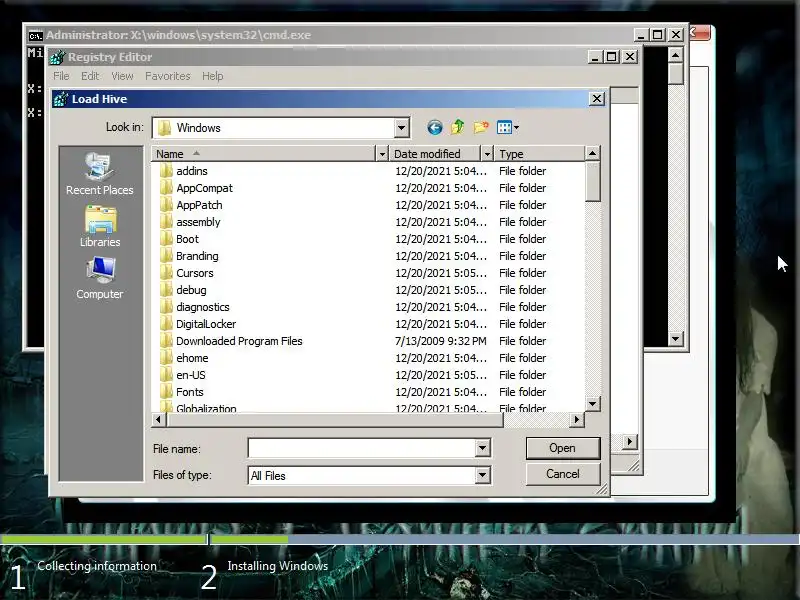Select the Branding folder icon

[x=166, y=256]
